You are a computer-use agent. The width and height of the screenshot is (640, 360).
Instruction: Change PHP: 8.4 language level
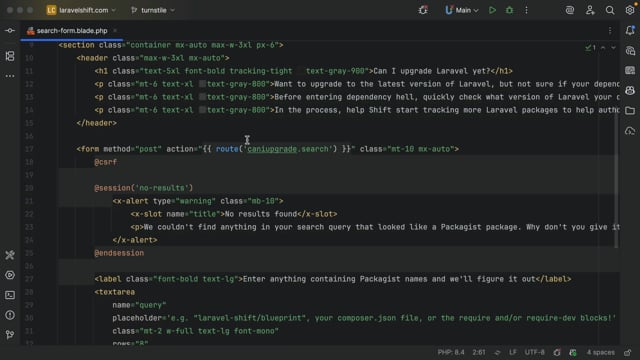pyautogui.click(x=451, y=352)
